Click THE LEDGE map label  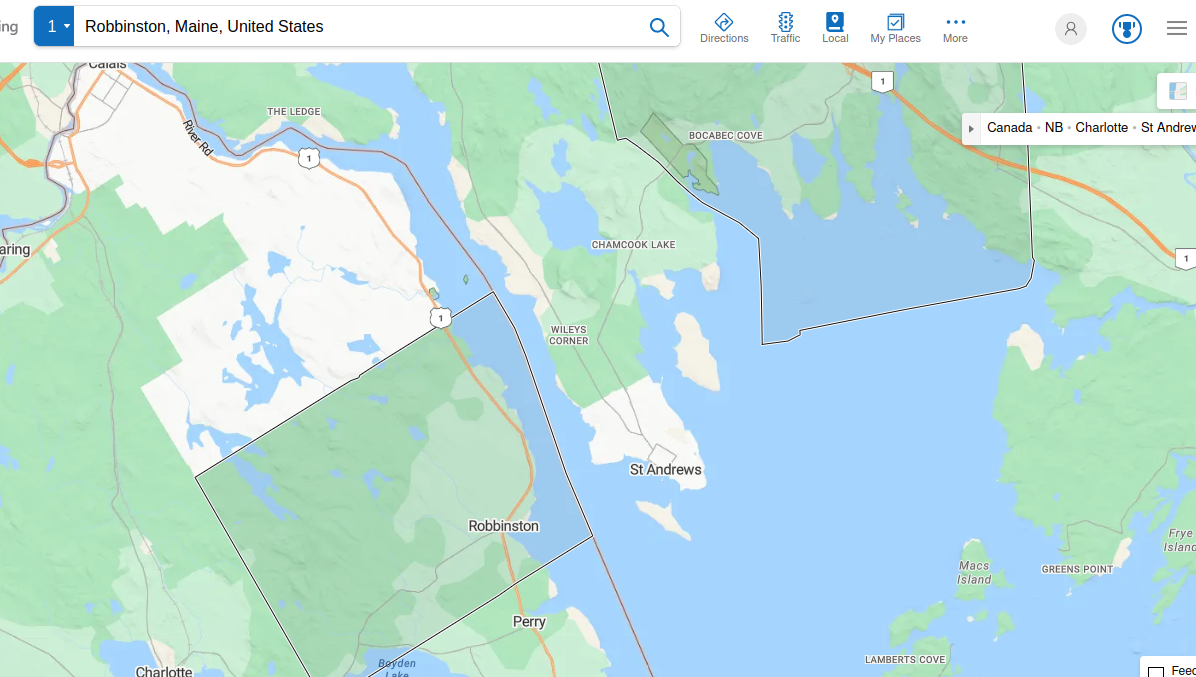pos(294,111)
